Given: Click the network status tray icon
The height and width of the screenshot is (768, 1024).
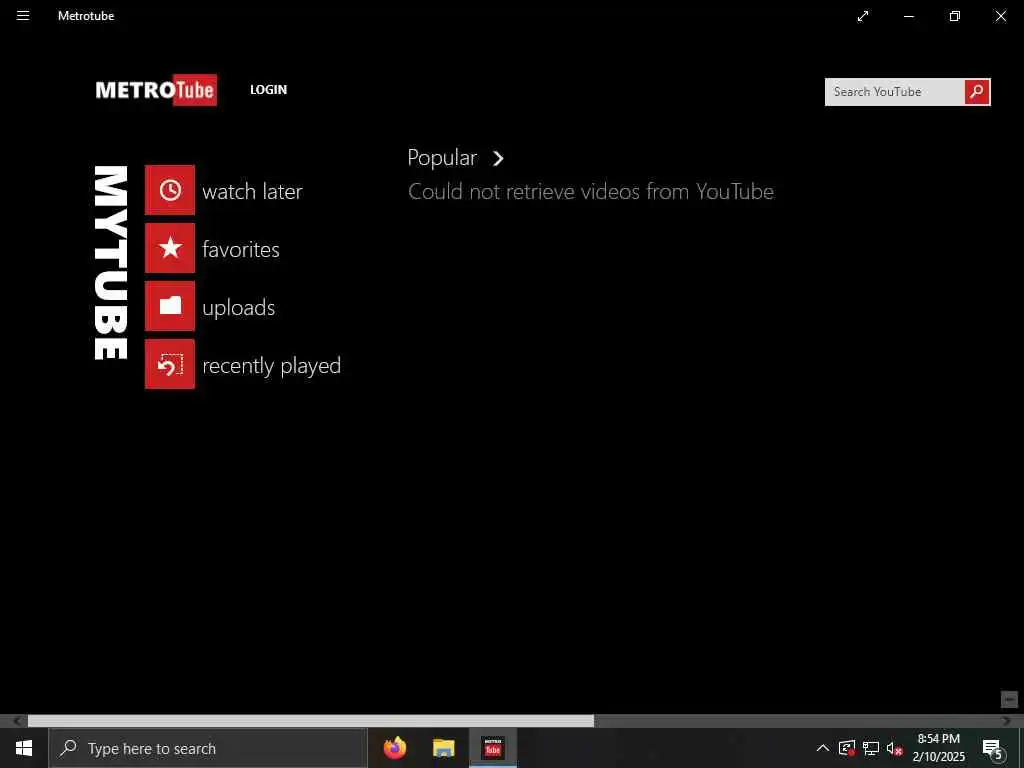Looking at the screenshot, I should click(871, 748).
